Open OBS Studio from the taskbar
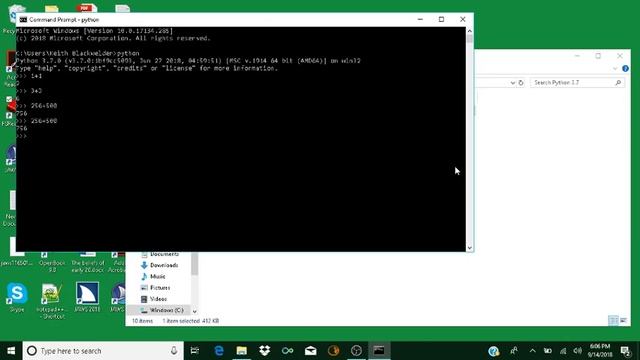Viewport: 640px width, 360px height. [356, 351]
